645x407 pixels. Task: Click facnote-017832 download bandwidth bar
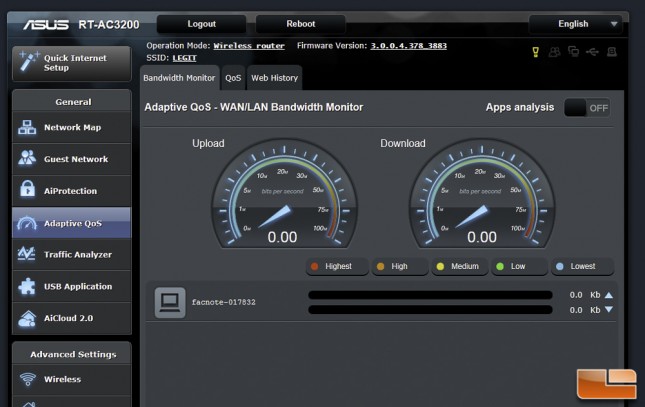(430, 309)
